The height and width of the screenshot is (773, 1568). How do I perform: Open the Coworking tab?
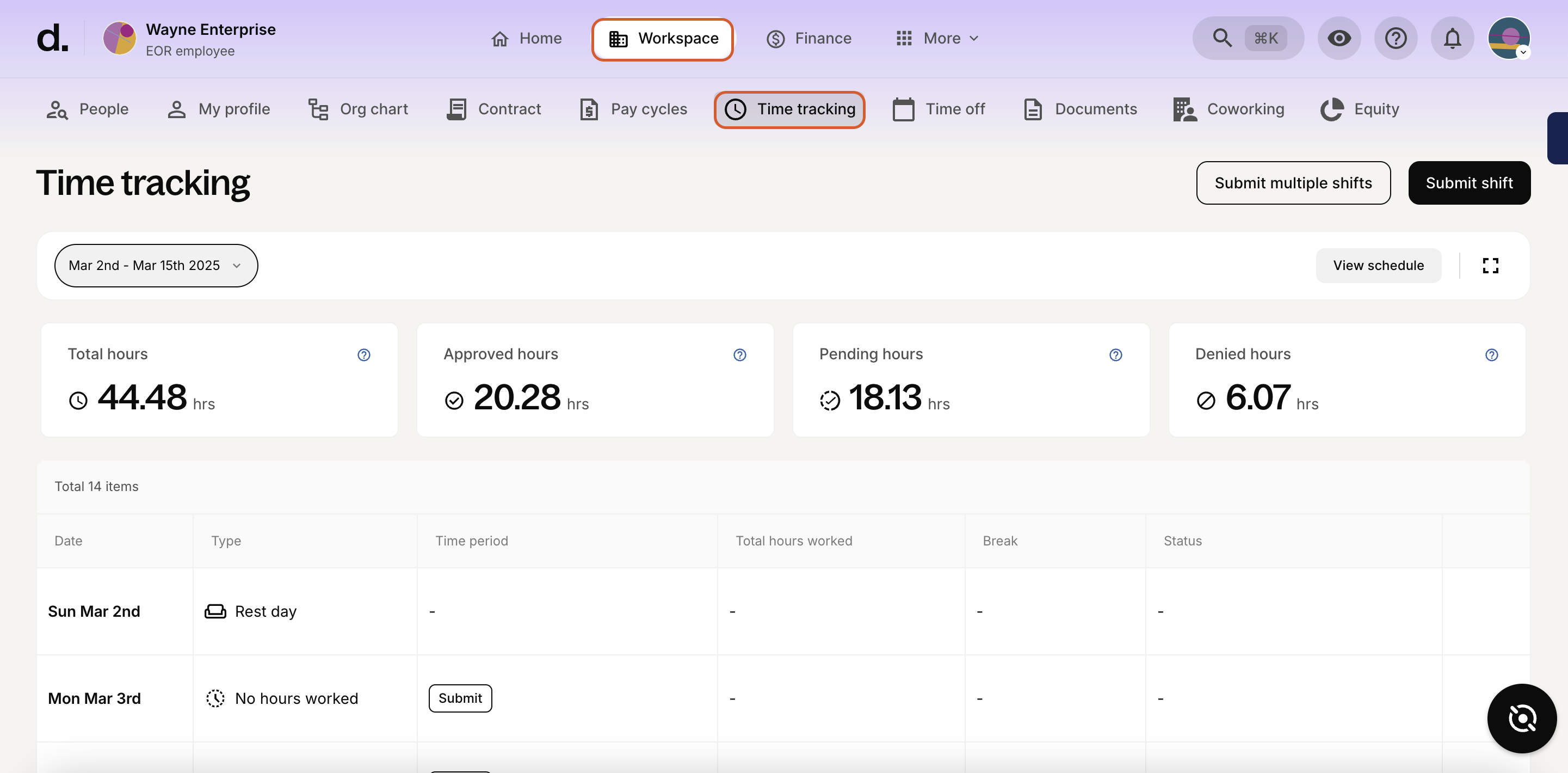tap(1229, 109)
